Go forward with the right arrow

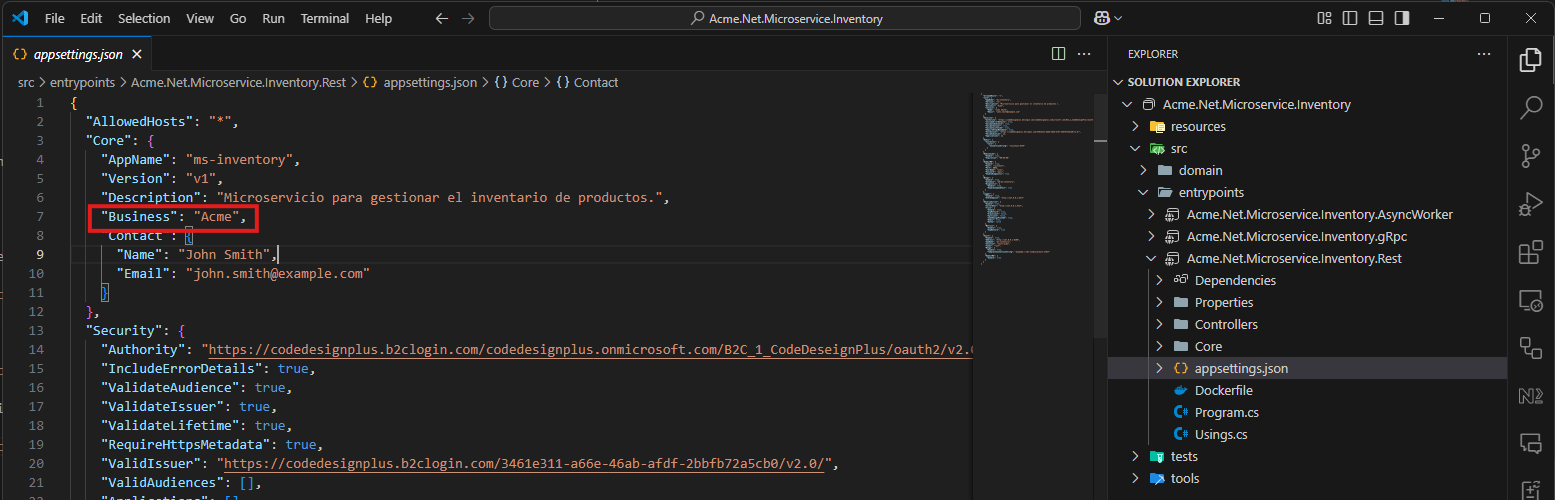click(468, 18)
